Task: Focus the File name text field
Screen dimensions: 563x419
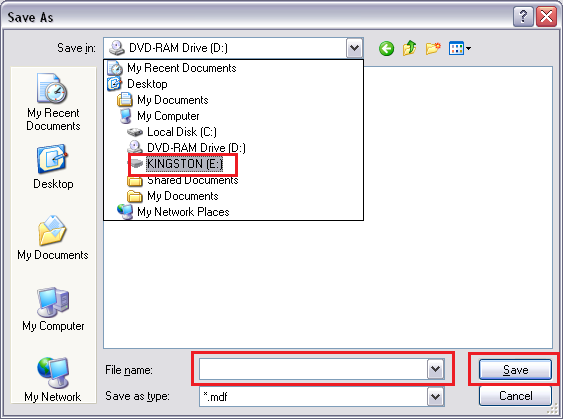Action: (x=313, y=369)
